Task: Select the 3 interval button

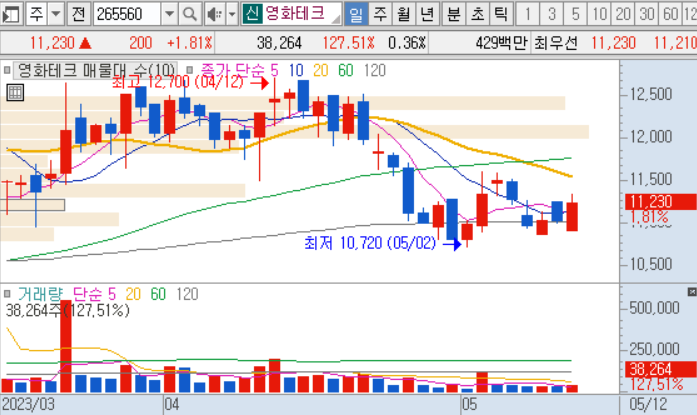Action: [552, 14]
